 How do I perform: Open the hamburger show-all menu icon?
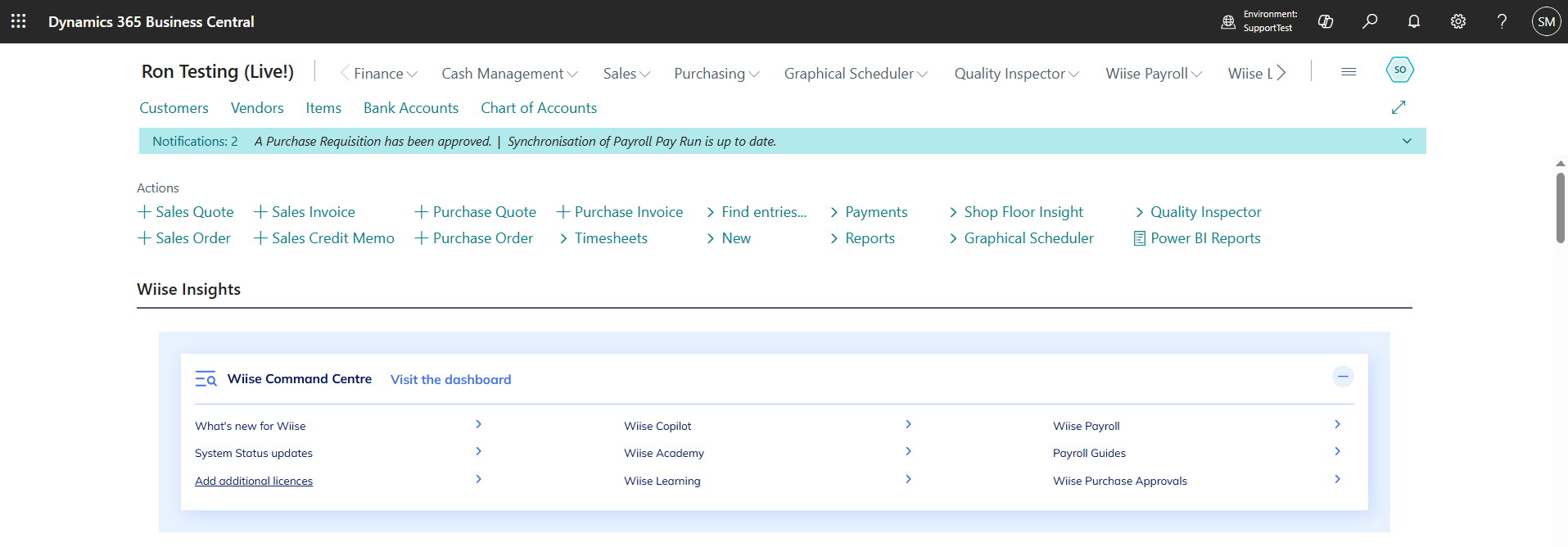tap(1349, 72)
